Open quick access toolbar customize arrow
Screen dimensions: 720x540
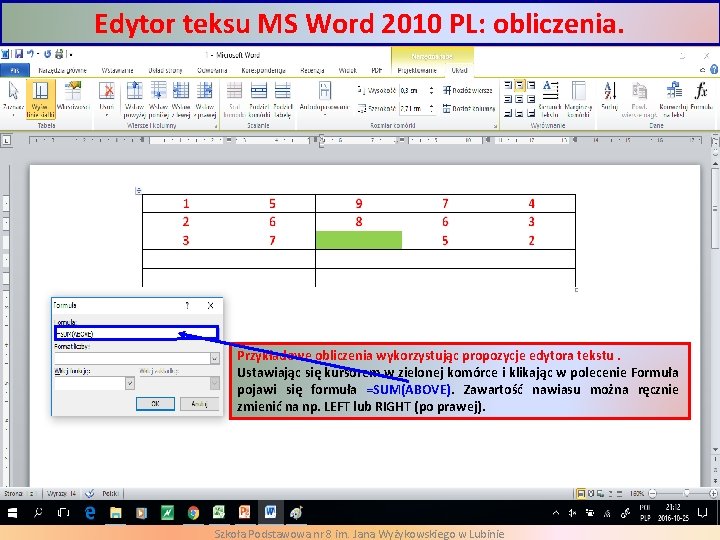[71, 55]
